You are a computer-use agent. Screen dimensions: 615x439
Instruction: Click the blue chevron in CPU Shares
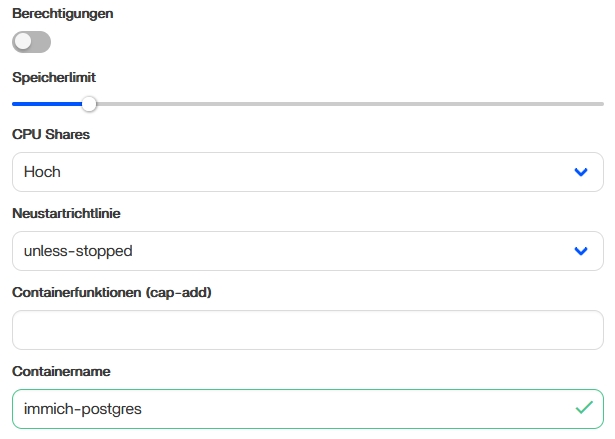coord(581,172)
